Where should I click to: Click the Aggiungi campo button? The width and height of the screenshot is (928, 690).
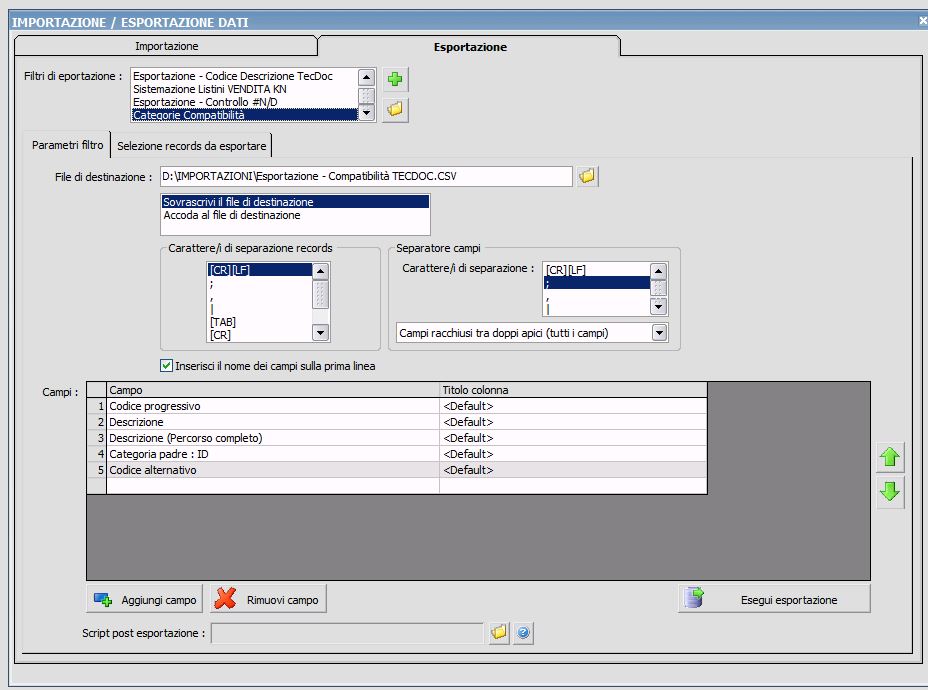pyautogui.click(x=144, y=599)
